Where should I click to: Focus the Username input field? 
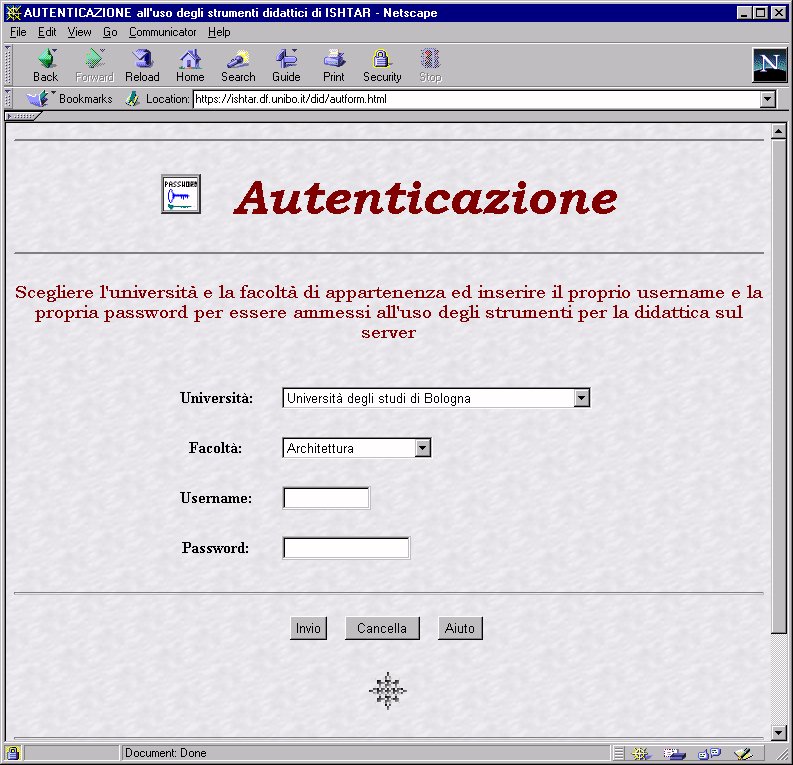coord(326,498)
